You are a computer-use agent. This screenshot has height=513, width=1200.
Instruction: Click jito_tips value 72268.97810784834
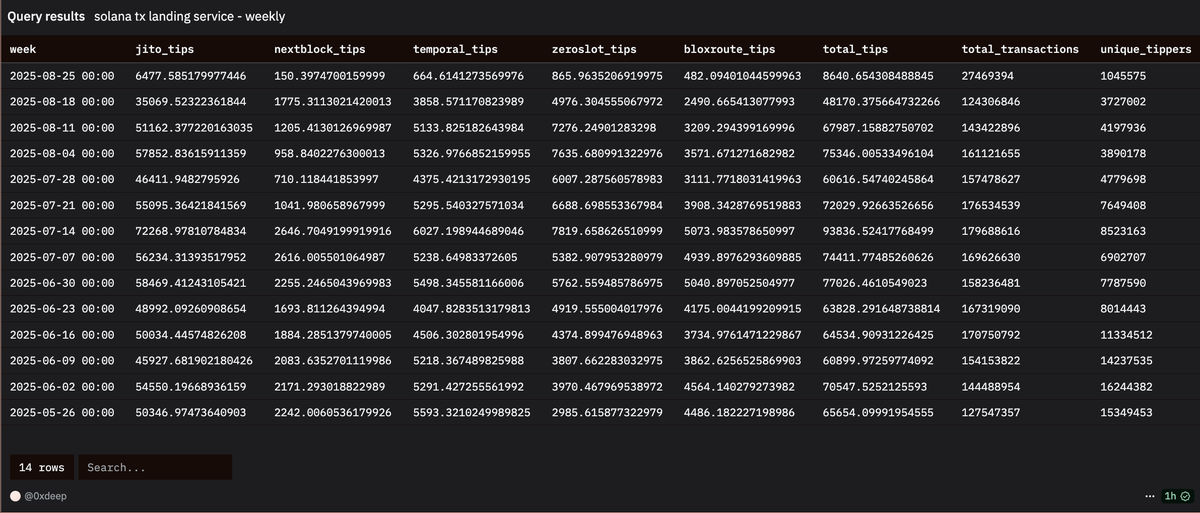click(x=190, y=231)
